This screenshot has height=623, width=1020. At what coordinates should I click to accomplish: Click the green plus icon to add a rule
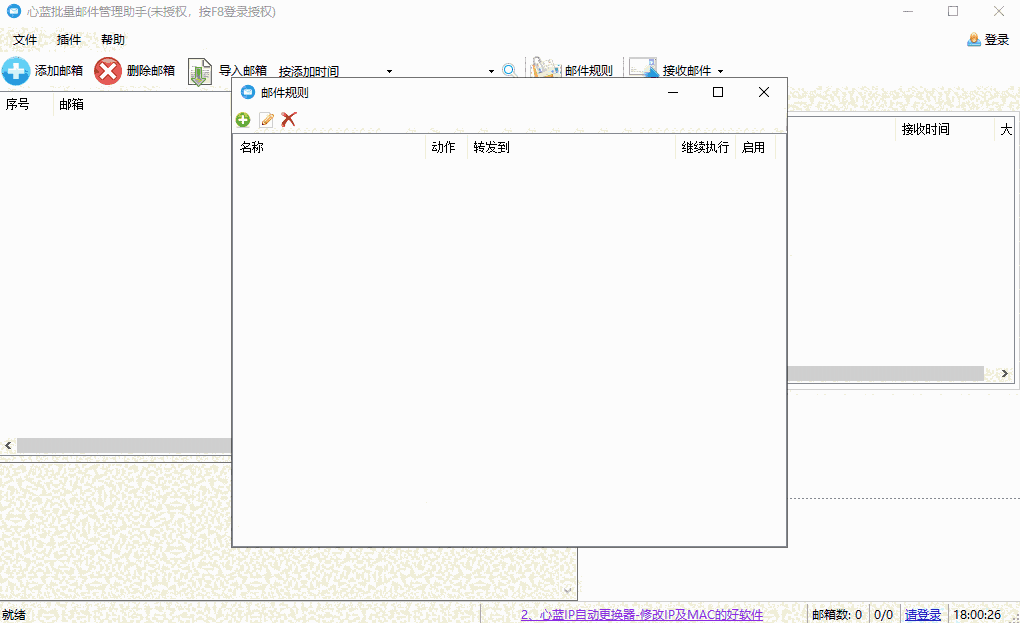click(243, 119)
